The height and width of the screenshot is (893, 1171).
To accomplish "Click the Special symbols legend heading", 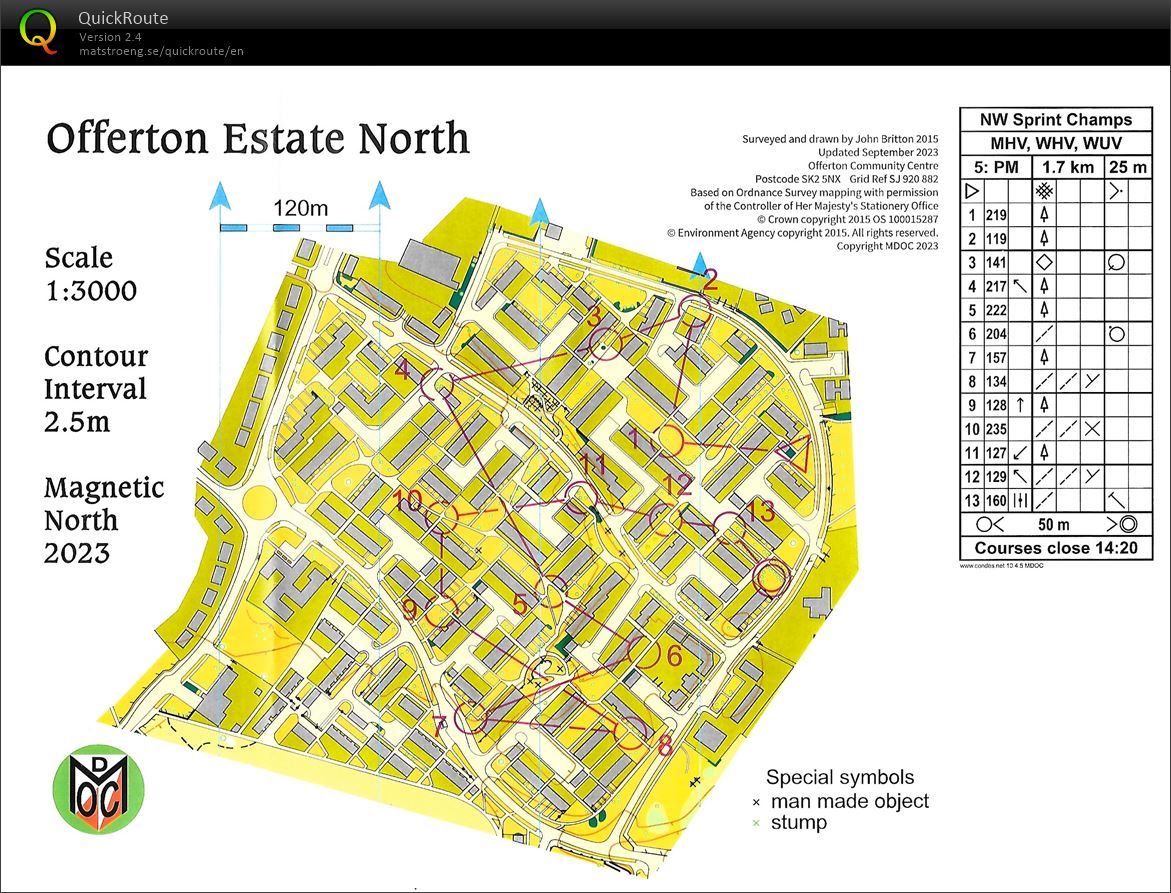I will (840, 777).
